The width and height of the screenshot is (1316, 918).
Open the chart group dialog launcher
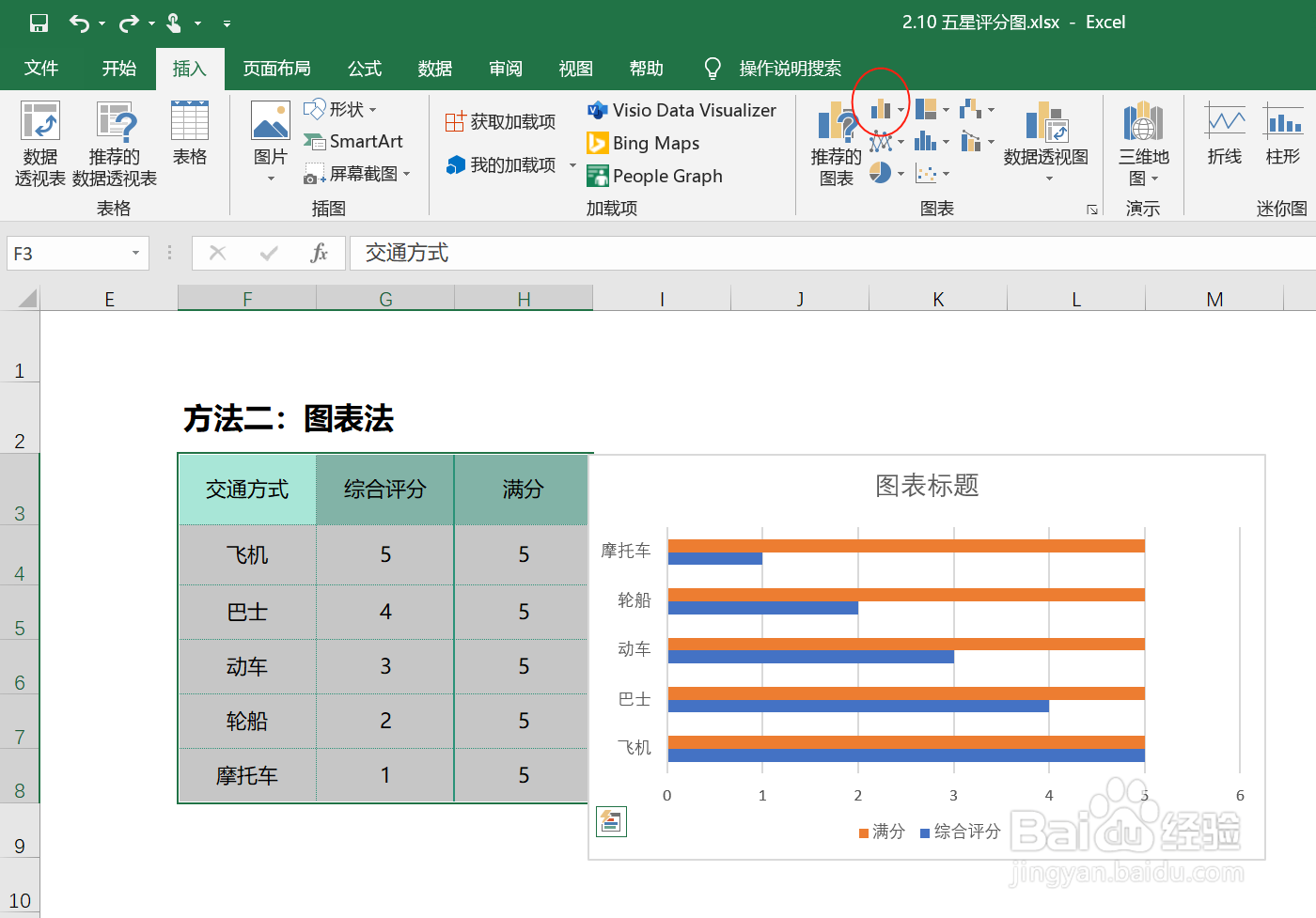click(x=1092, y=210)
